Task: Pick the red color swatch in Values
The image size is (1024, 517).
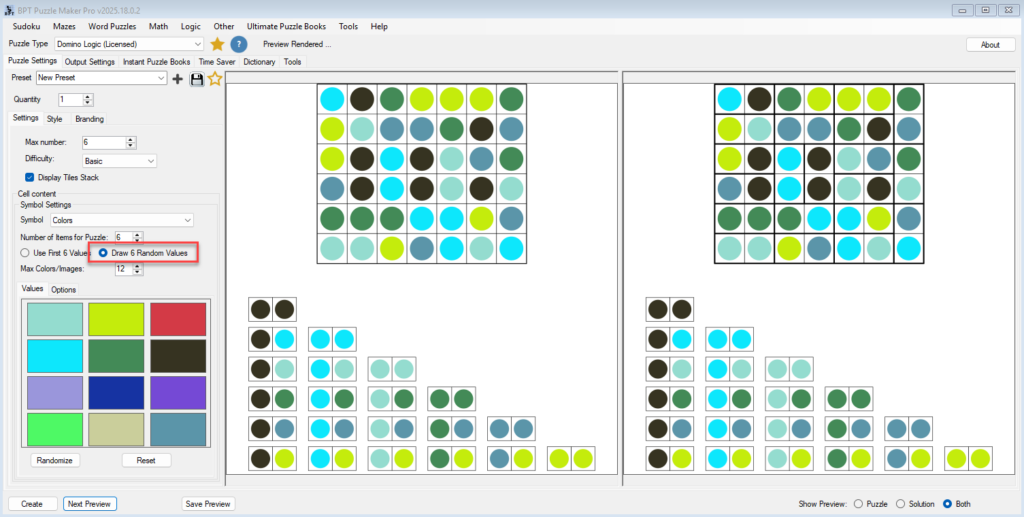Action: pos(178,319)
